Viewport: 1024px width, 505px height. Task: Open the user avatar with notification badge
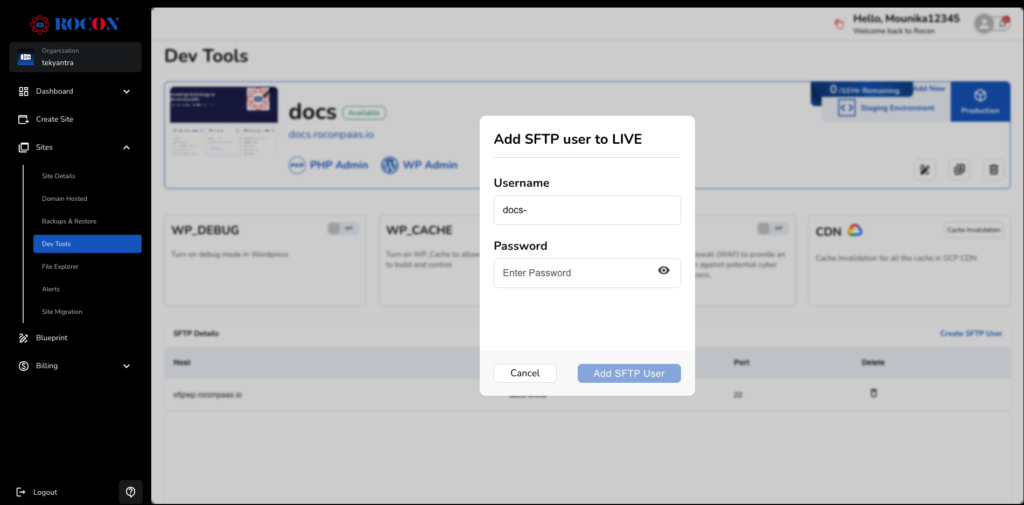point(992,24)
